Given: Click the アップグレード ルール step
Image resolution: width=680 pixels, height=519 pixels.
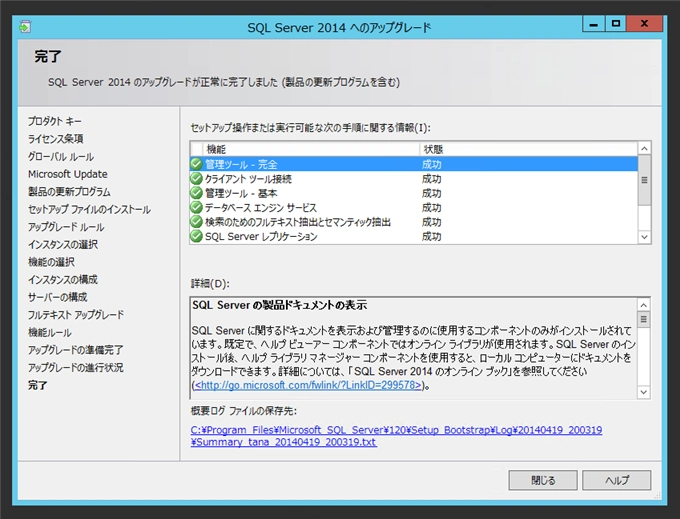Looking at the screenshot, I should (x=66, y=227).
